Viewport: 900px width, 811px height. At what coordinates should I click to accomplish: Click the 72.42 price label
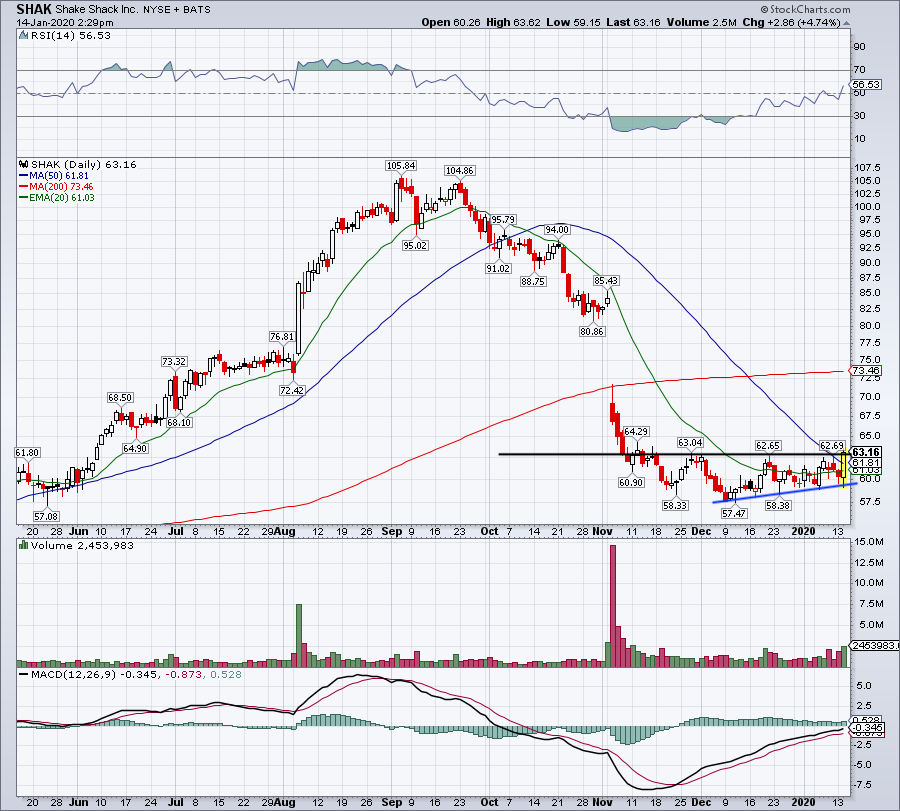coord(292,390)
